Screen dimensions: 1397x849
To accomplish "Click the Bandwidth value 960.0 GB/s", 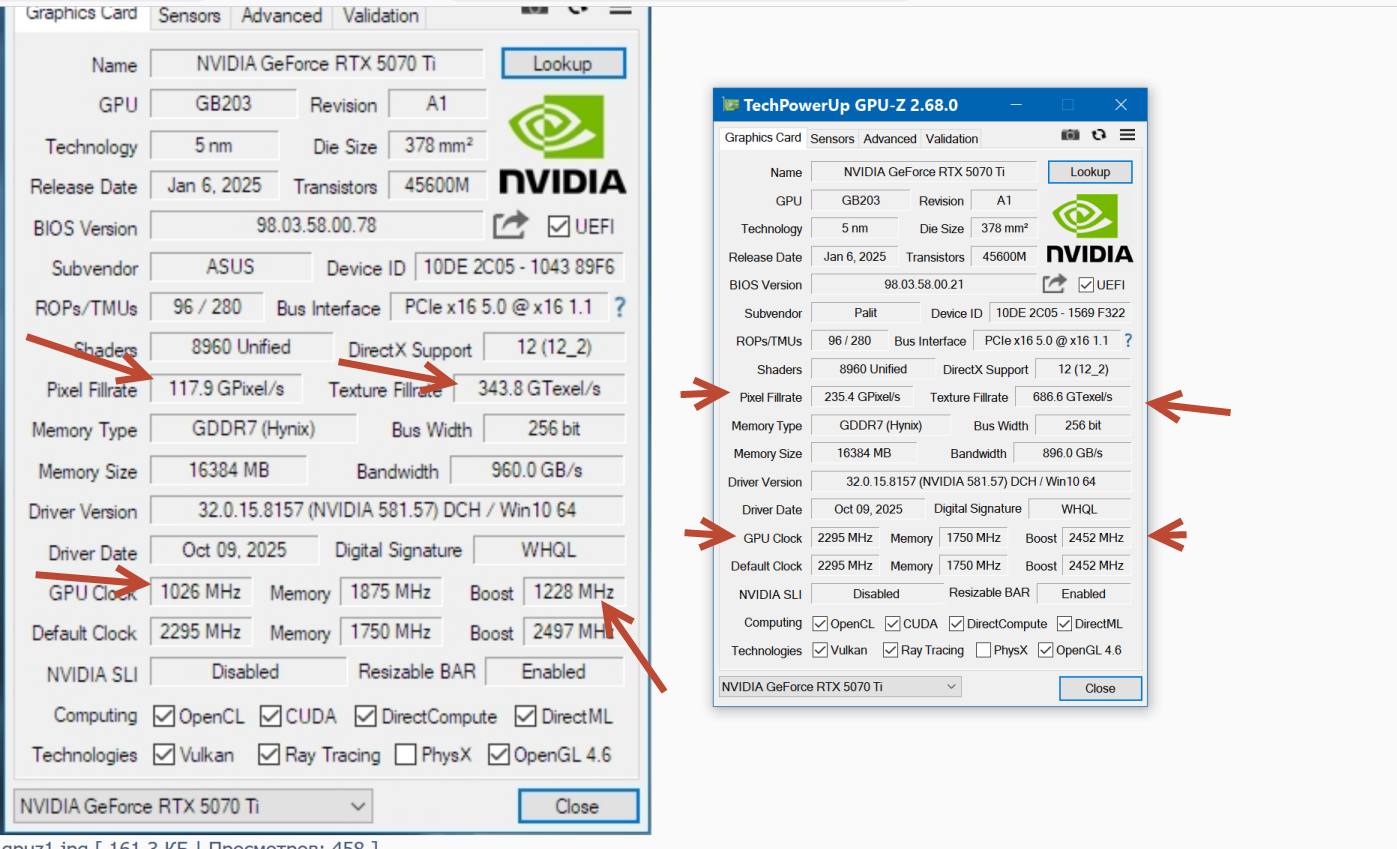I will click(537, 470).
